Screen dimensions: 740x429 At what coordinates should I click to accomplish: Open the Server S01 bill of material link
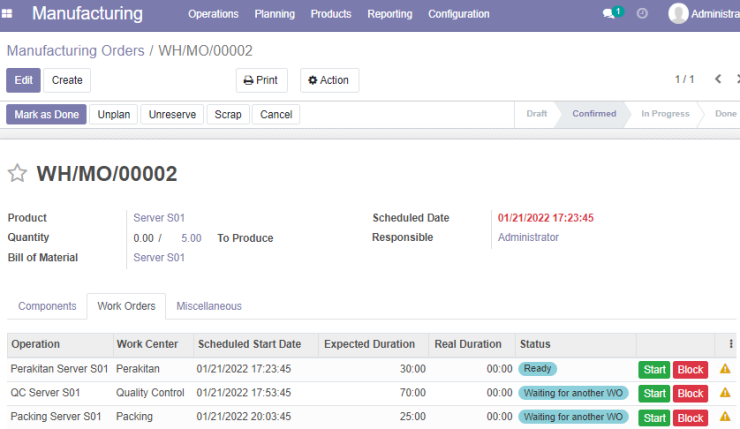click(159, 258)
